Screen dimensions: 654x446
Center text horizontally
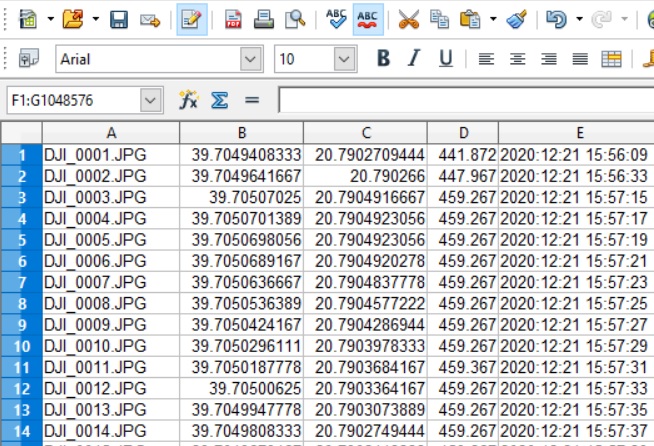(x=517, y=59)
